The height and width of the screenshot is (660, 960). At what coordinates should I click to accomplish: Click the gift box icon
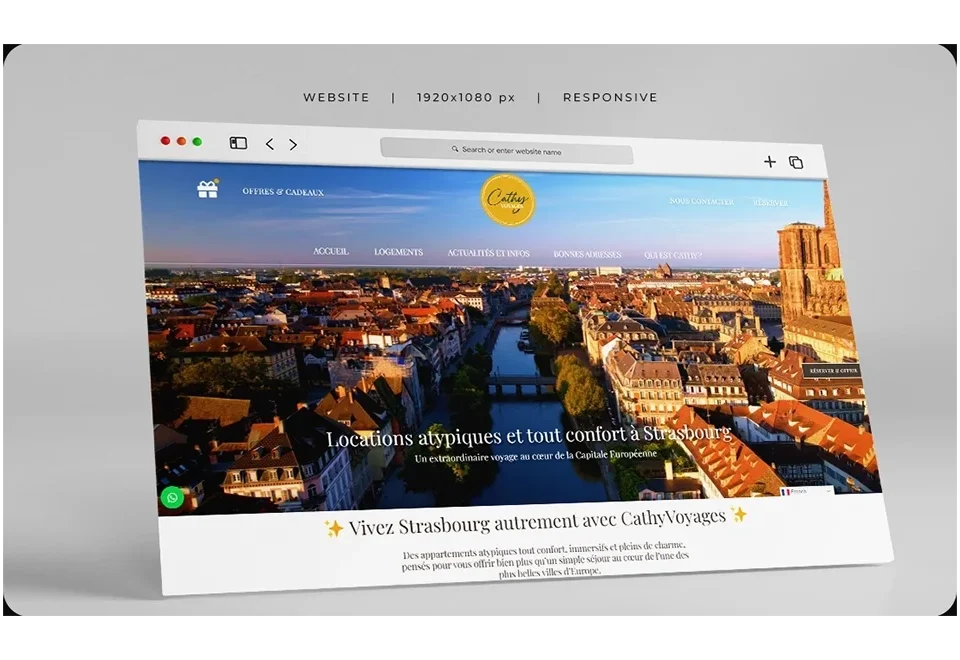pos(207,189)
